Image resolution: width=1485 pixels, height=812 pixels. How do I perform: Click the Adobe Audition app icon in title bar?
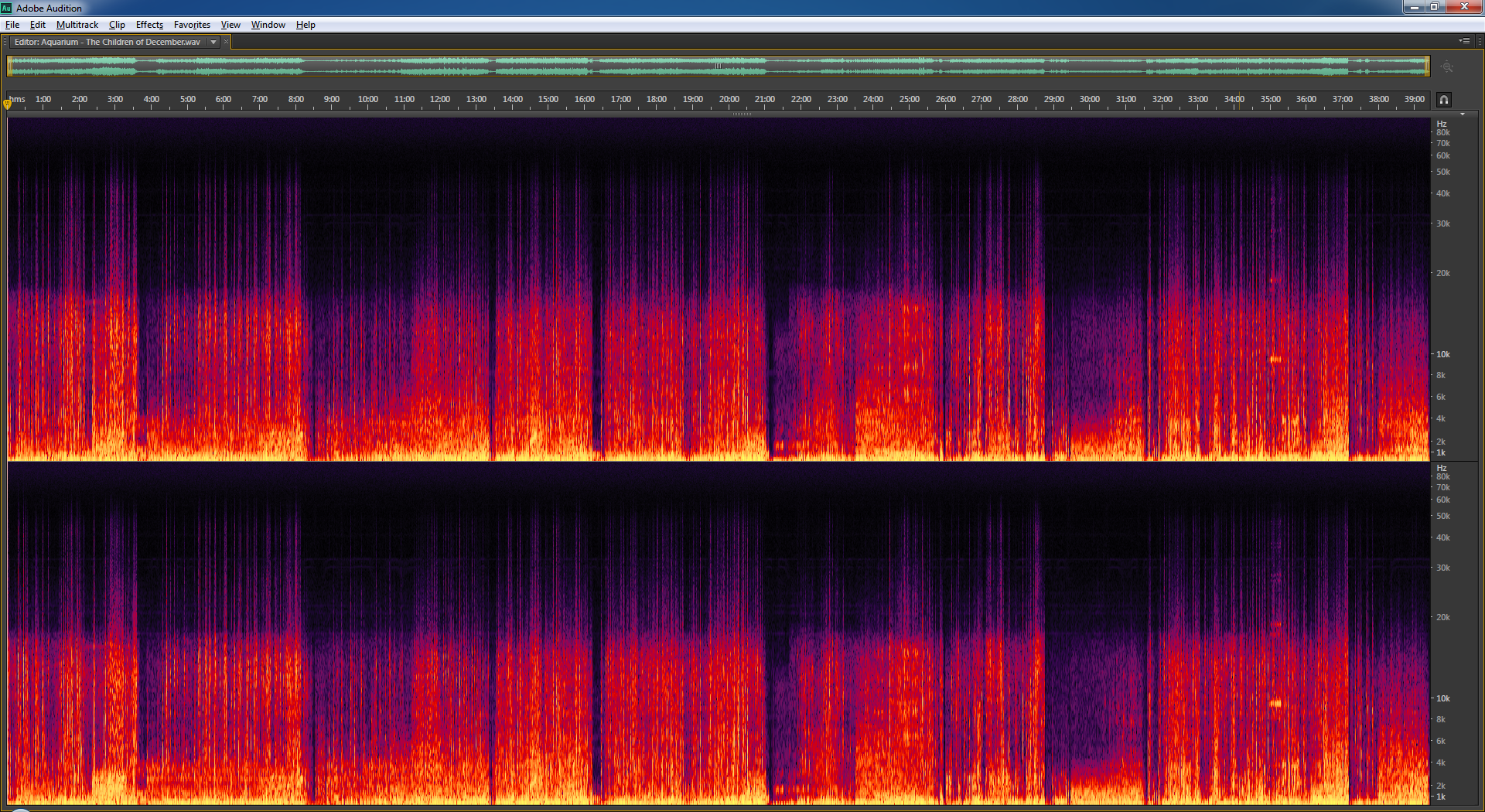(x=7, y=8)
